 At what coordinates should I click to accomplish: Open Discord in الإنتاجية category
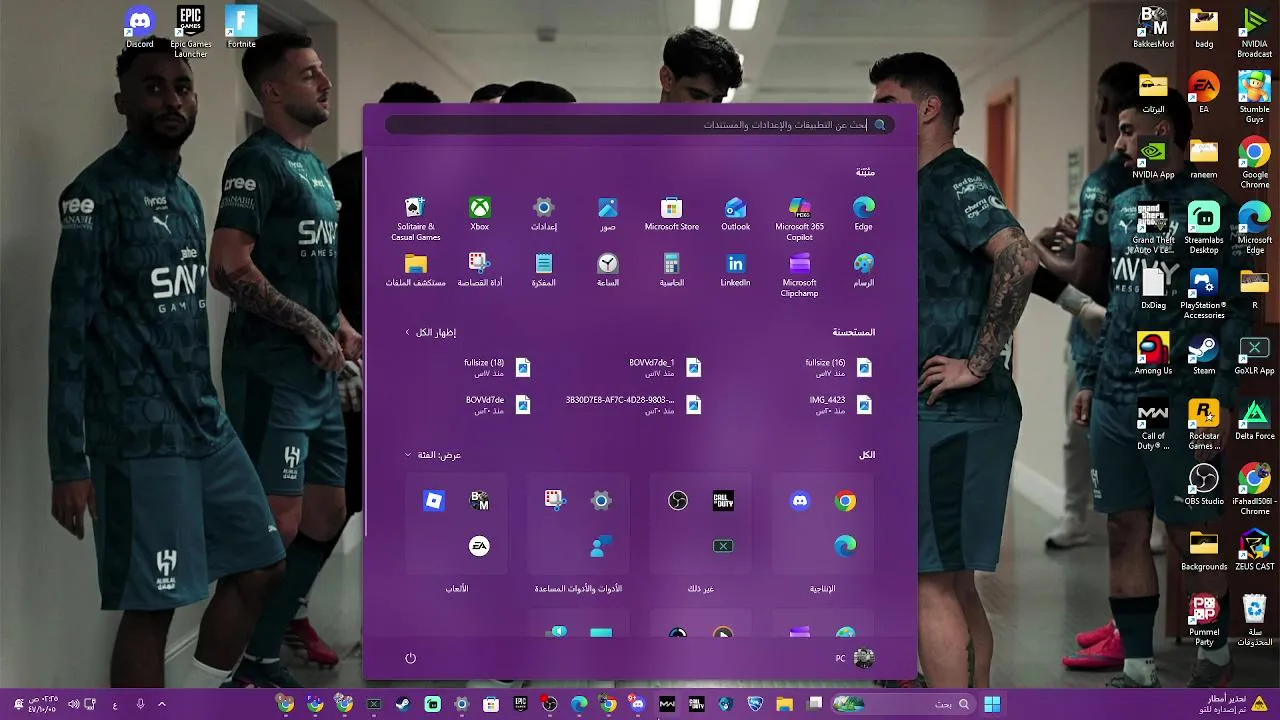pyautogui.click(x=800, y=501)
